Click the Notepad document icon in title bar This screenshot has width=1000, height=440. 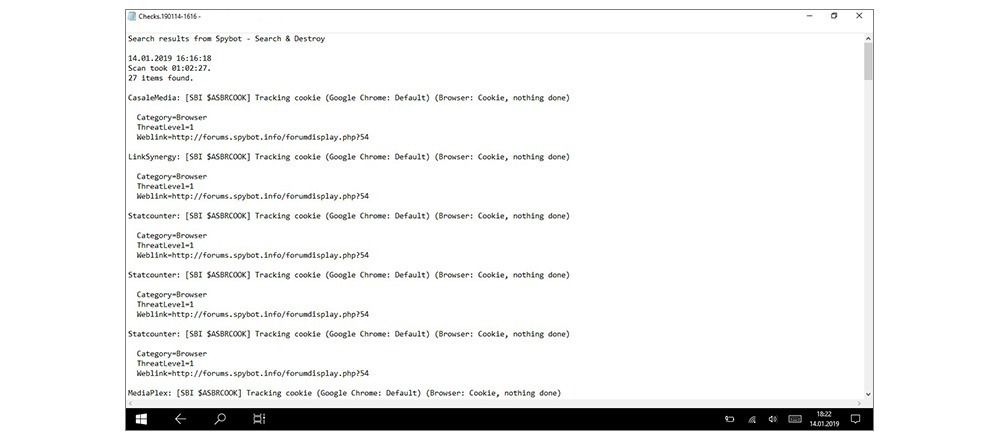131,16
